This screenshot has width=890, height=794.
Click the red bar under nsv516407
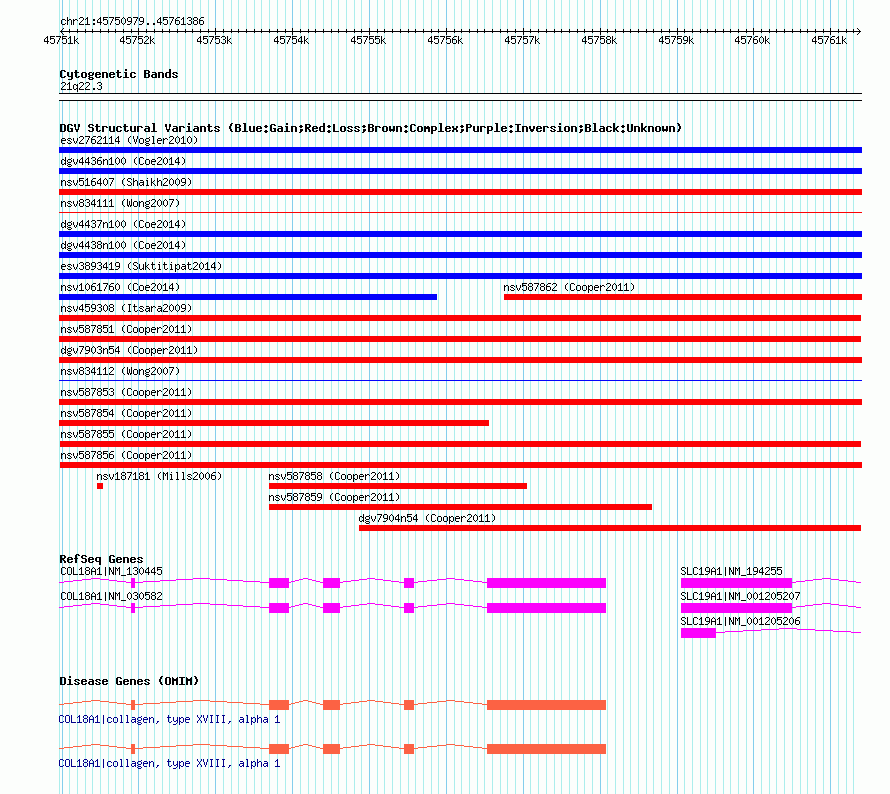coord(460,192)
